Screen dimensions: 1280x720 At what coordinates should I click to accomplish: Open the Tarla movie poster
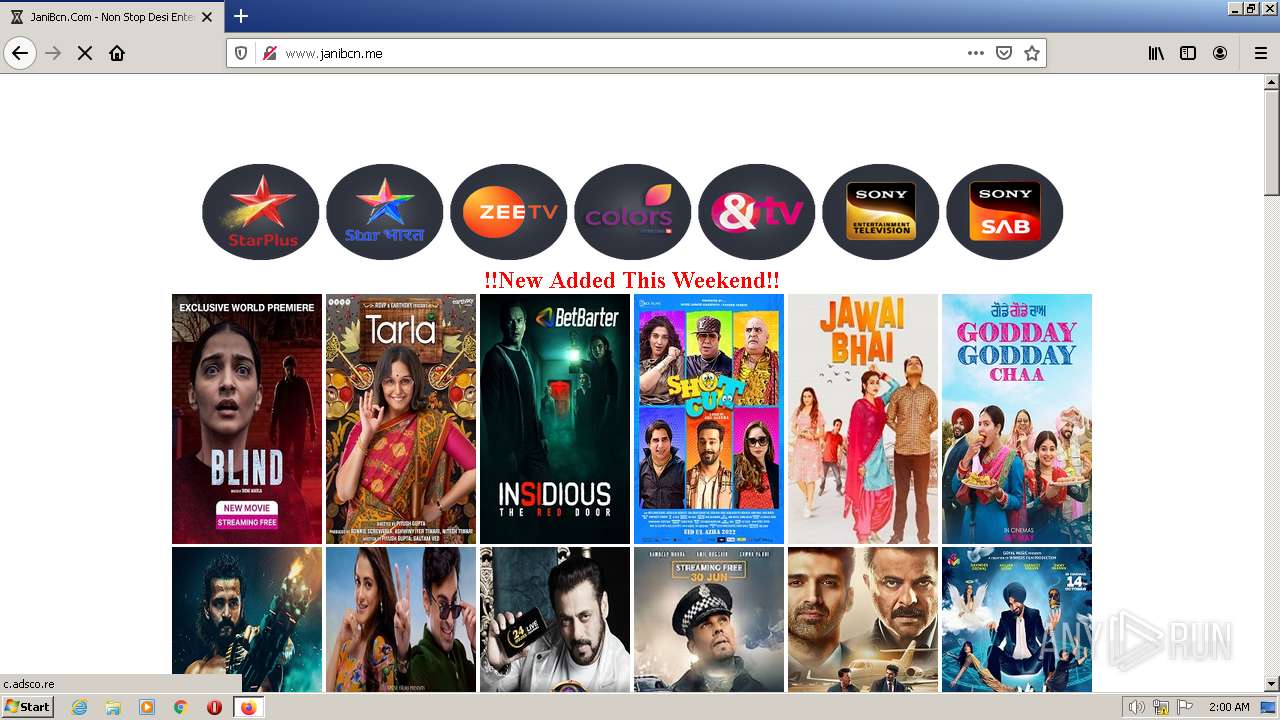[401, 419]
